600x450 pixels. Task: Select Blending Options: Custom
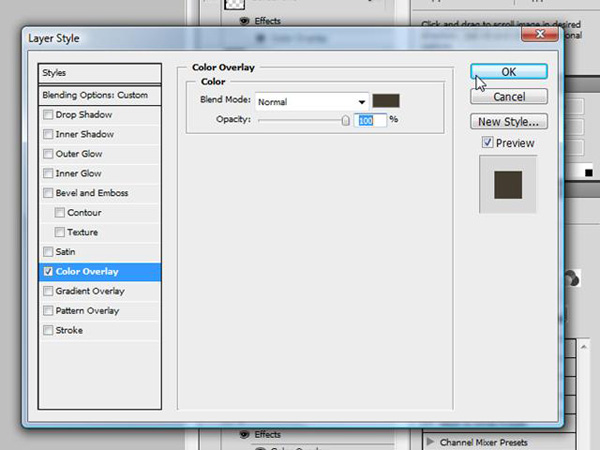click(100, 95)
